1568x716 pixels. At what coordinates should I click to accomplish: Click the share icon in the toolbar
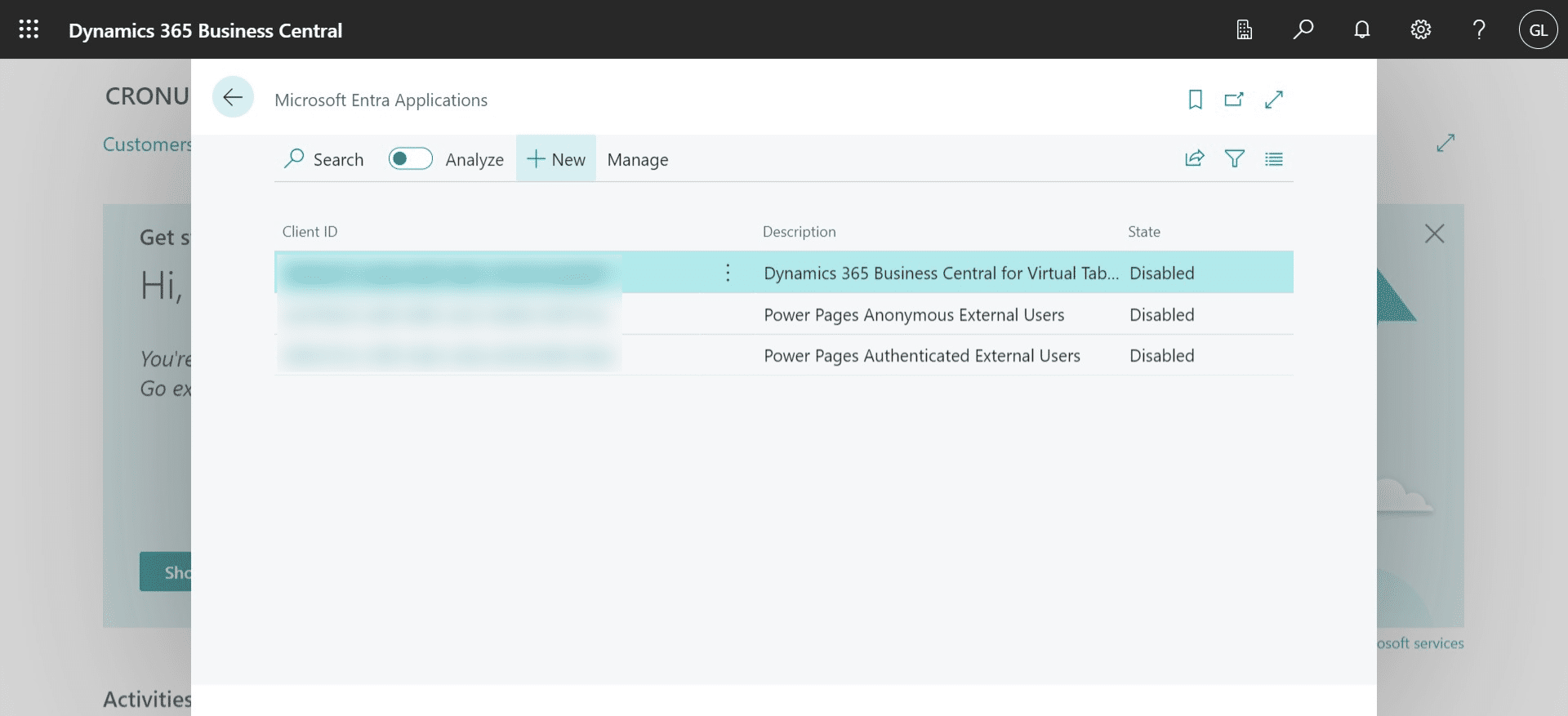pos(1195,159)
